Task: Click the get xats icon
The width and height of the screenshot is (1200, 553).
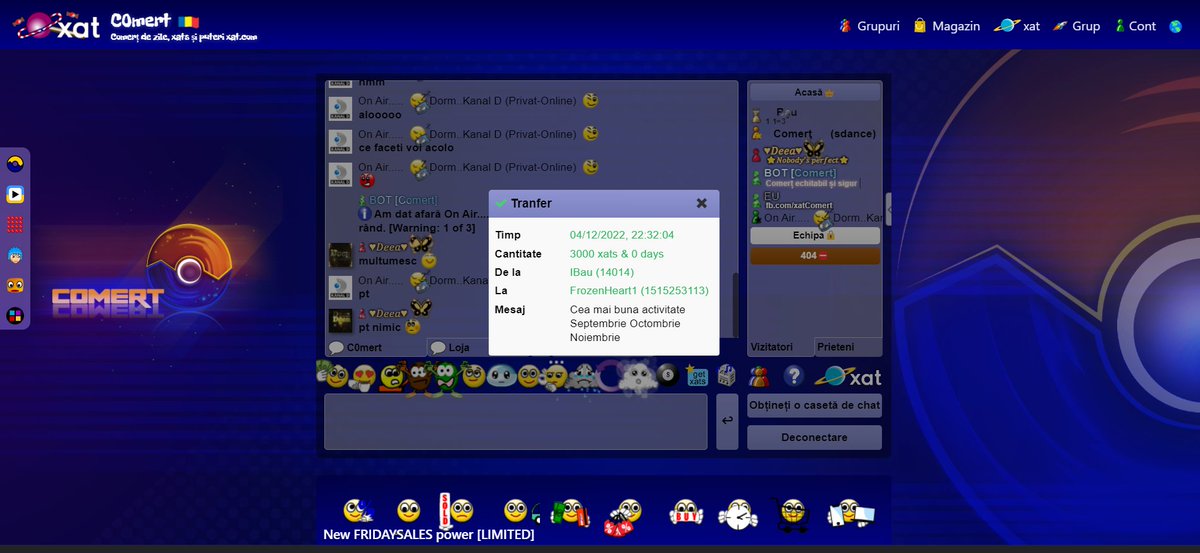Action: (698, 376)
